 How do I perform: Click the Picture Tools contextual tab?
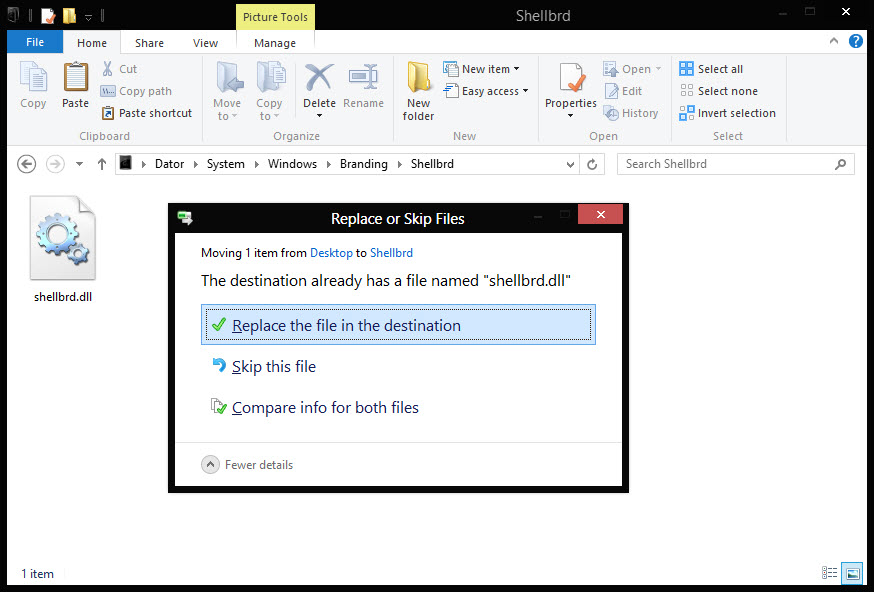(x=275, y=17)
